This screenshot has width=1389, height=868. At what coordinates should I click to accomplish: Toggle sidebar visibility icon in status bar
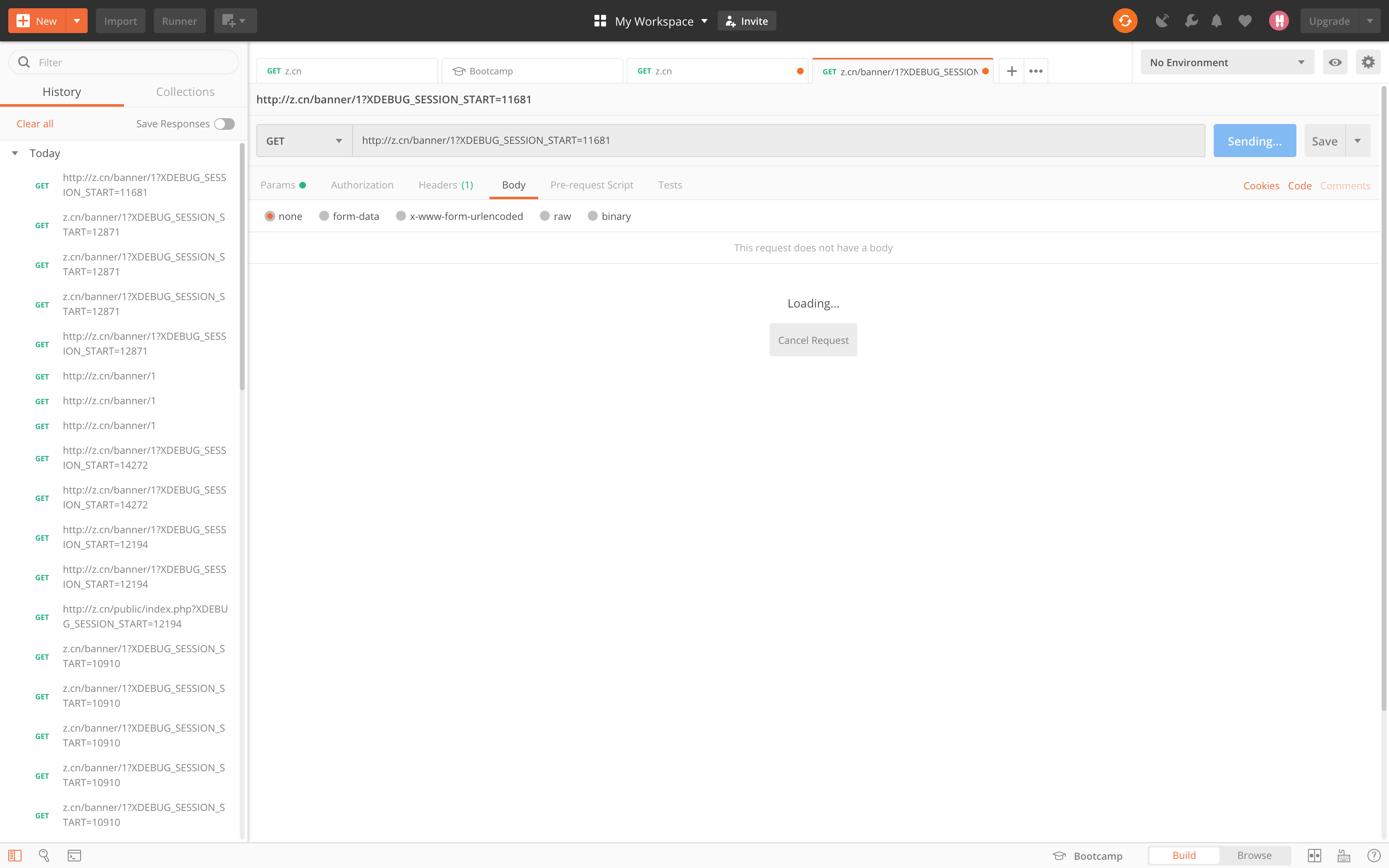pyautogui.click(x=15, y=855)
